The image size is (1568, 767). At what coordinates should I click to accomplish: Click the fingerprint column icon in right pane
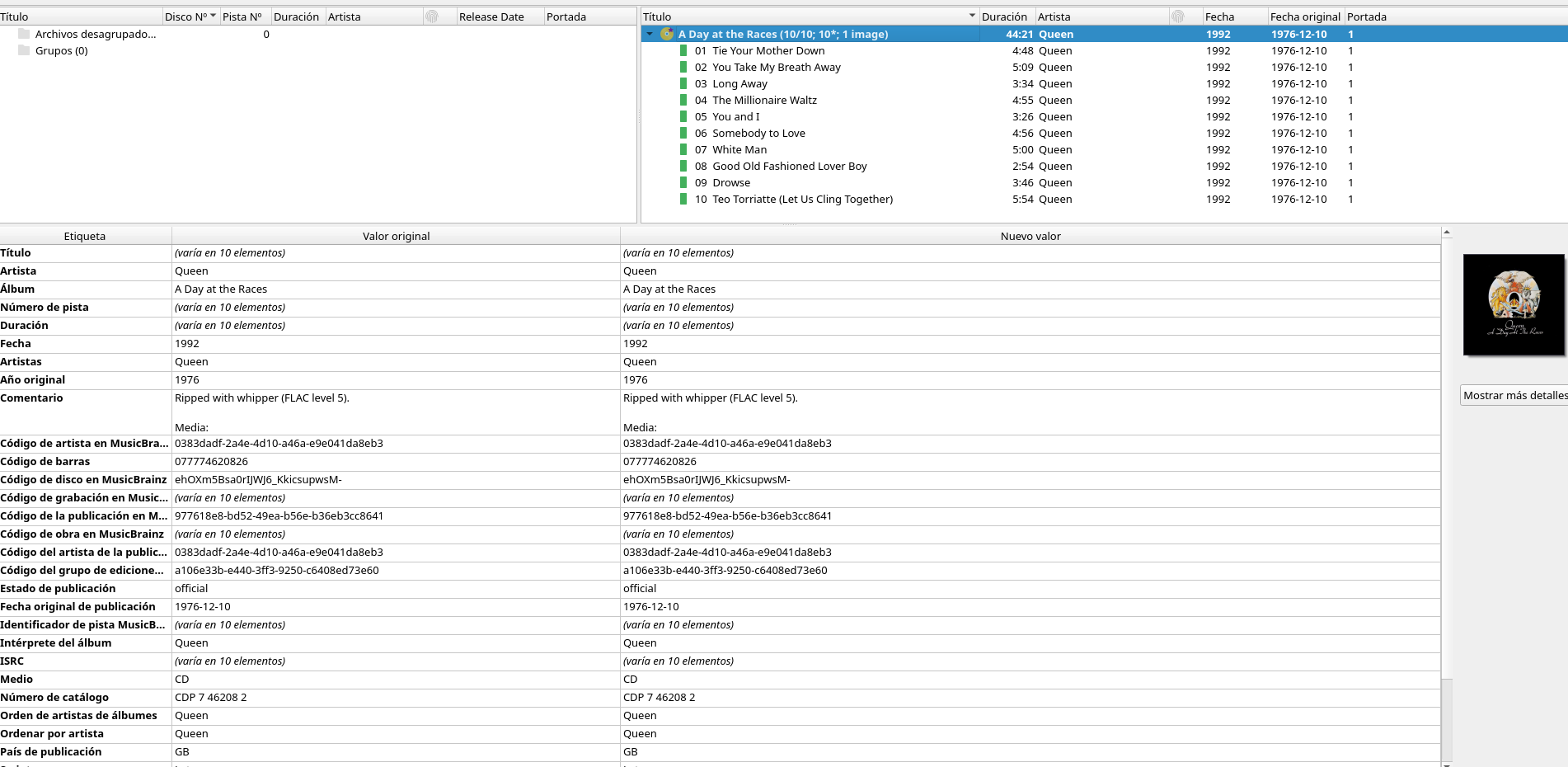tap(1178, 16)
